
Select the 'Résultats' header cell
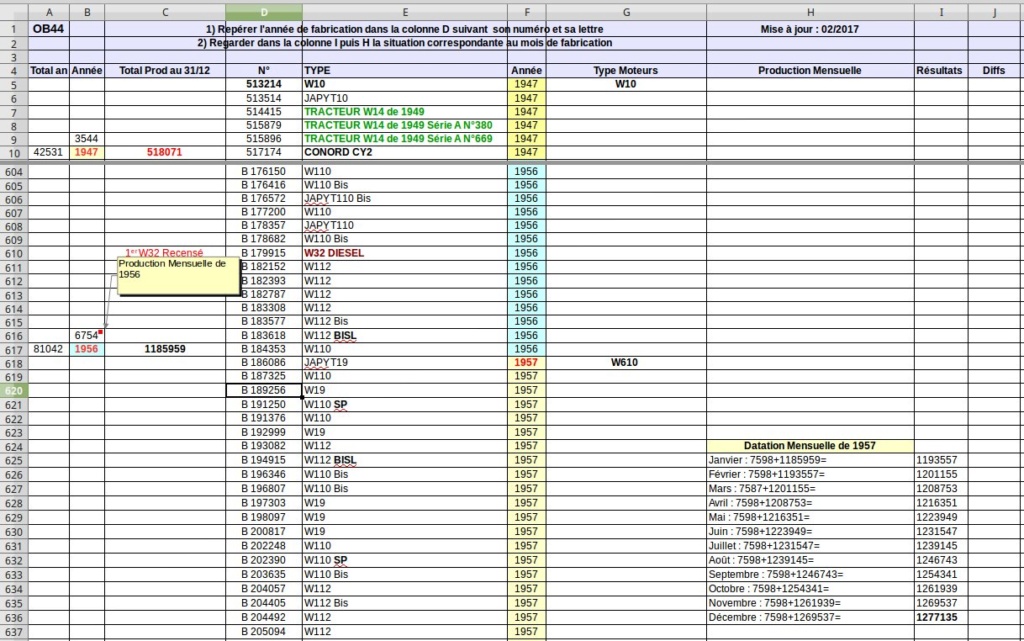pos(941,70)
